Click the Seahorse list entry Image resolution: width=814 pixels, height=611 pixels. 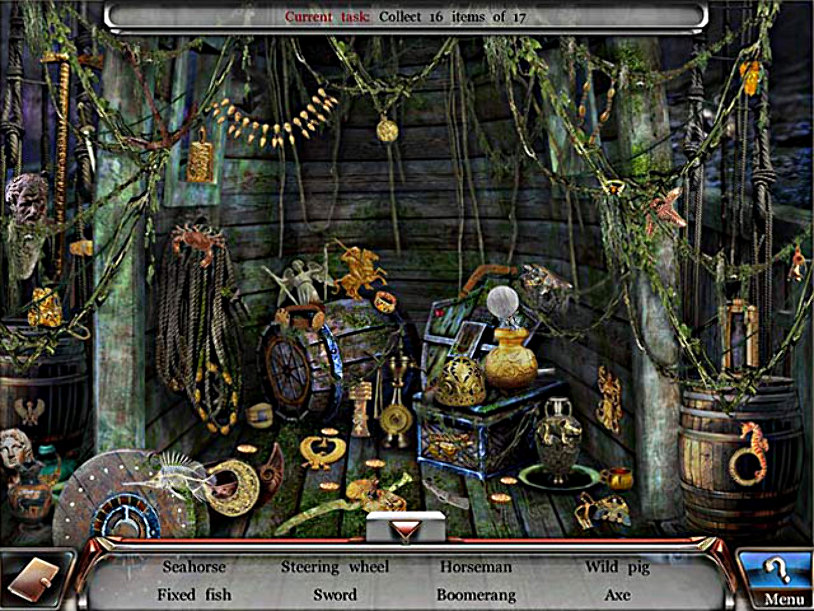point(194,567)
